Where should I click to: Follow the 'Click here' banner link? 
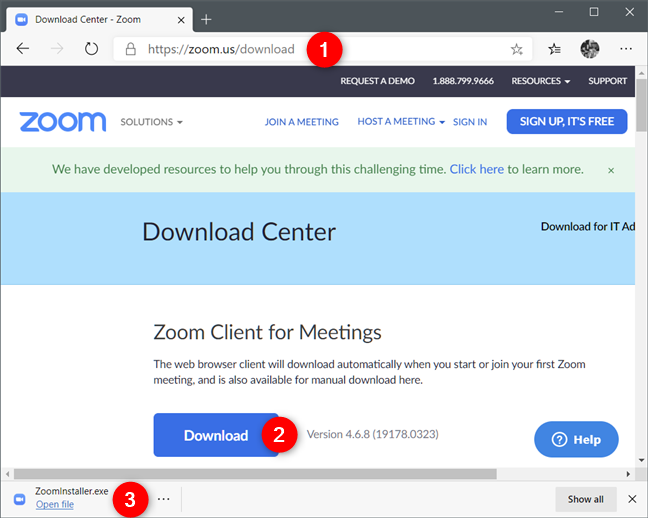click(x=476, y=169)
